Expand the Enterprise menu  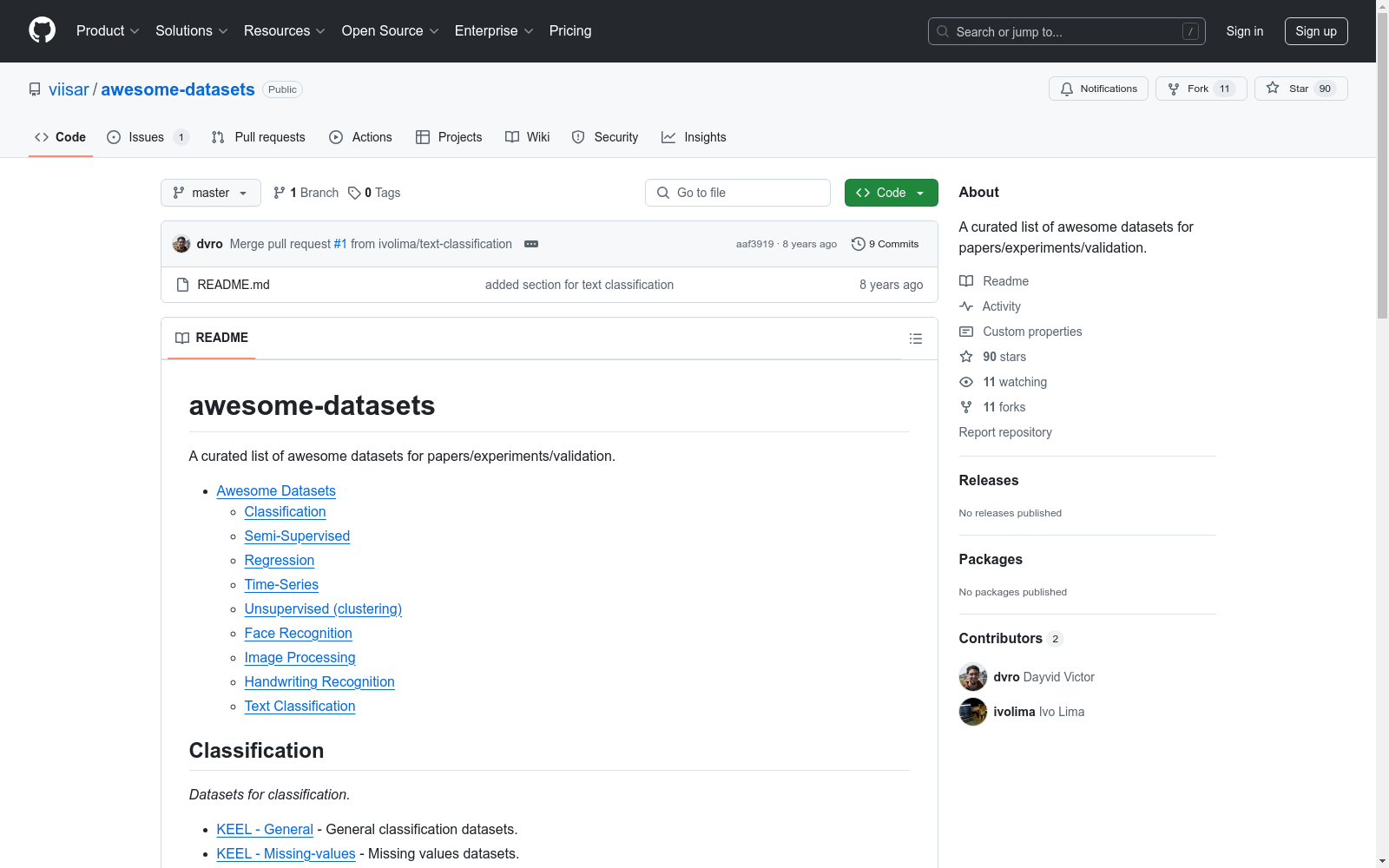click(x=494, y=31)
